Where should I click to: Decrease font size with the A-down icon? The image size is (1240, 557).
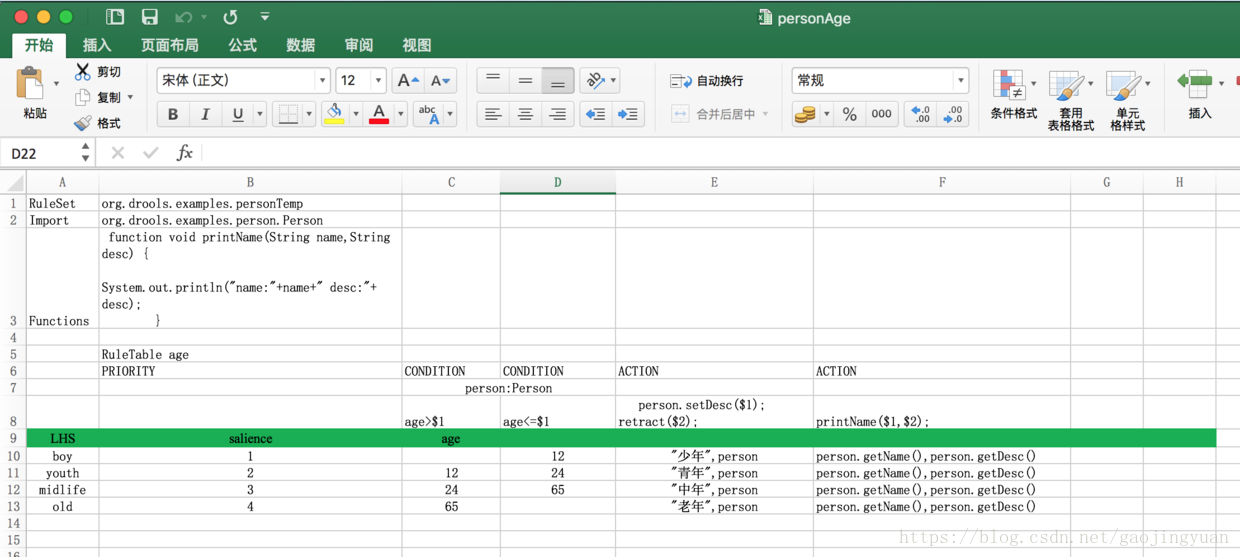coord(439,80)
